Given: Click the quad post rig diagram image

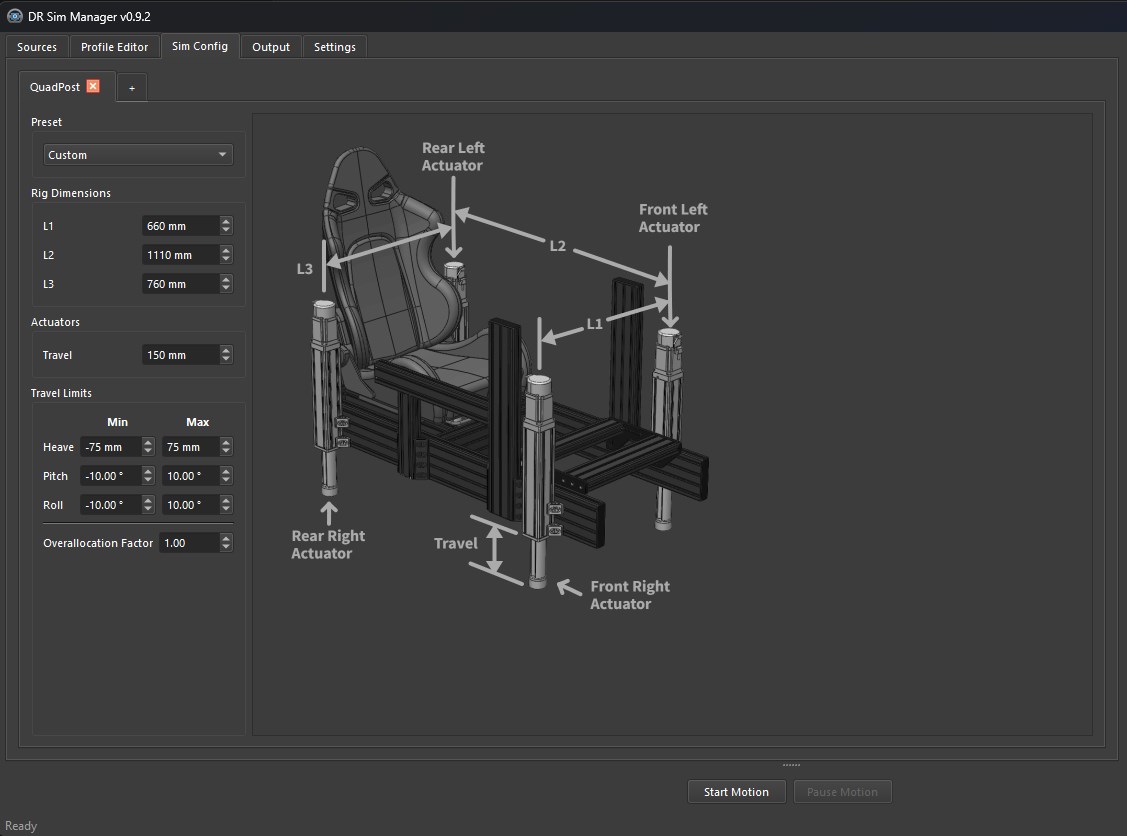Looking at the screenshot, I should coord(502,377).
